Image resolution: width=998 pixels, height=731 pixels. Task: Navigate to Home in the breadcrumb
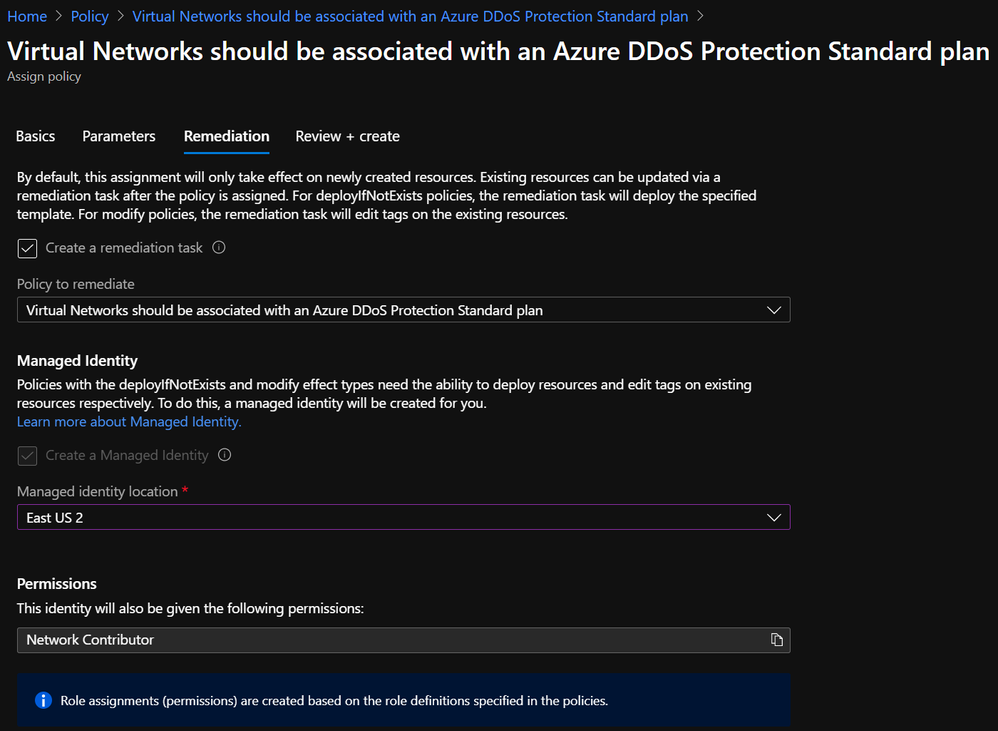pos(27,17)
